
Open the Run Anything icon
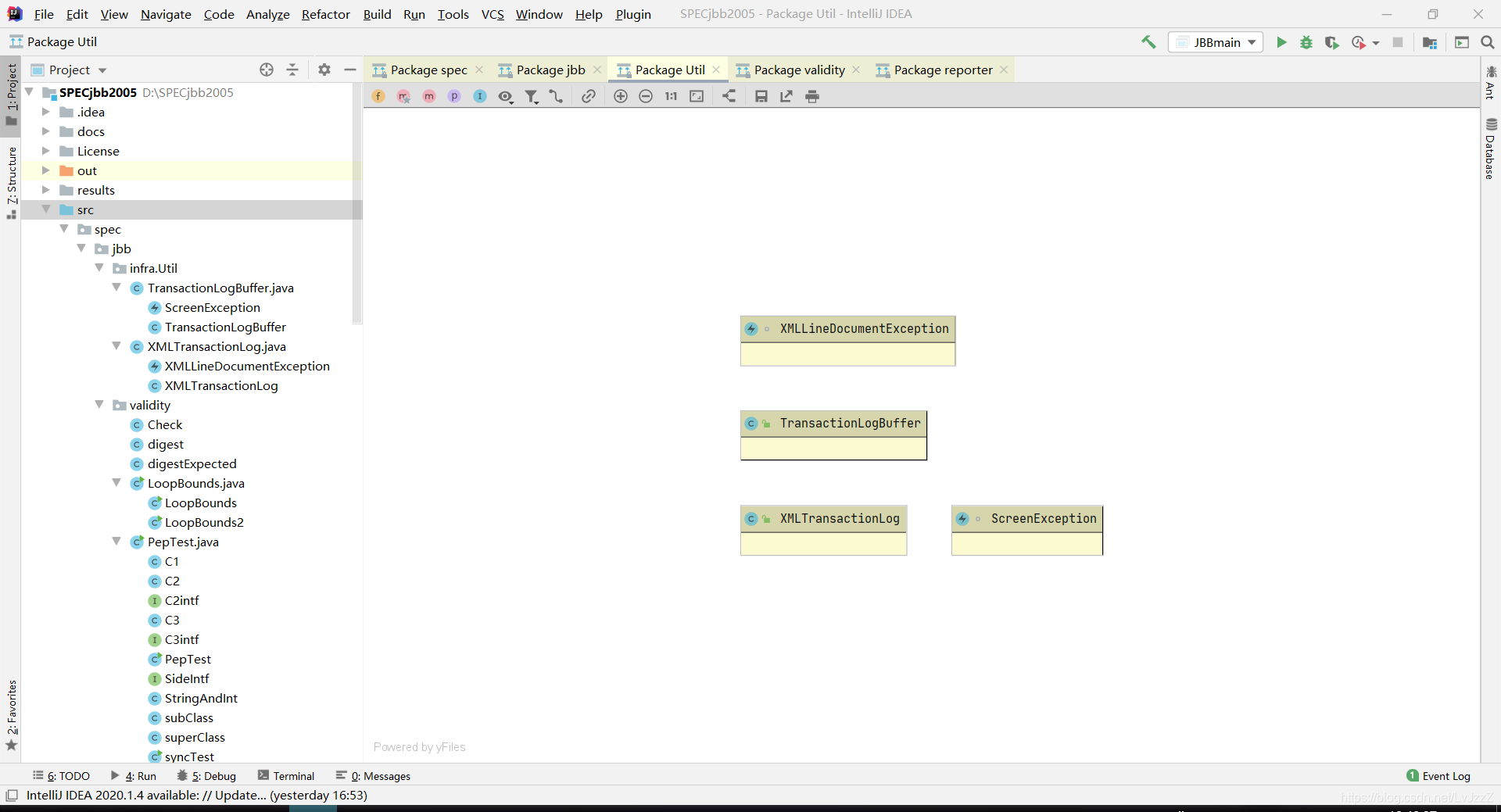(1462, 42)
